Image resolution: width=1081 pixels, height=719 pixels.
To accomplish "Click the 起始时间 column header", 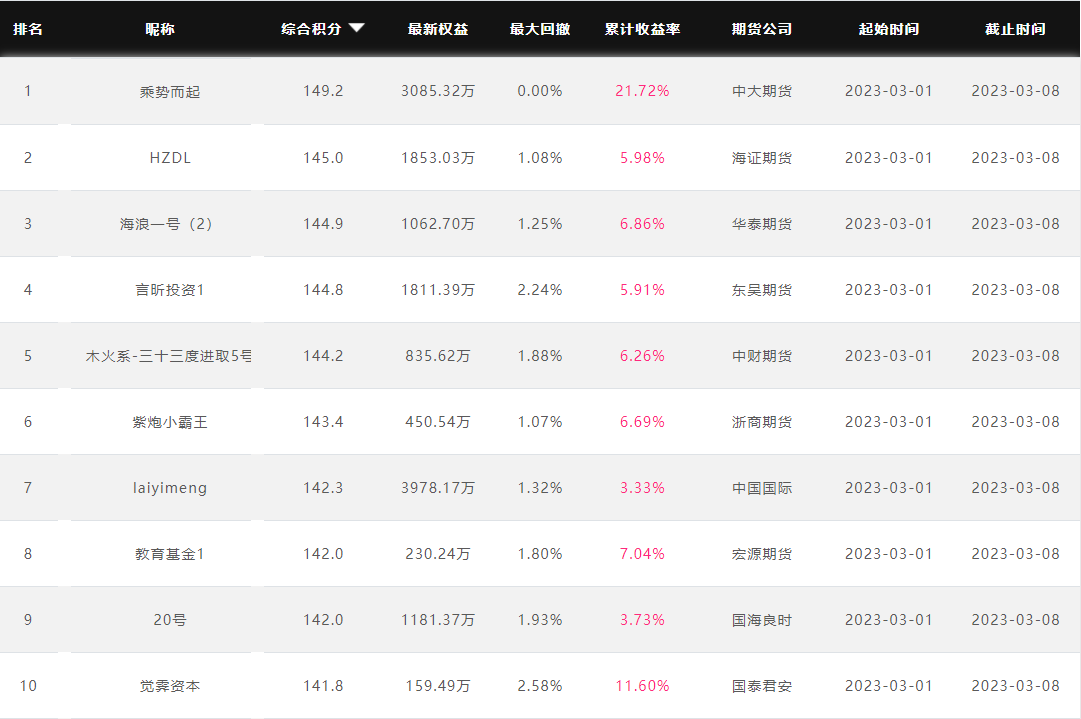I will (x=889, y=29).
